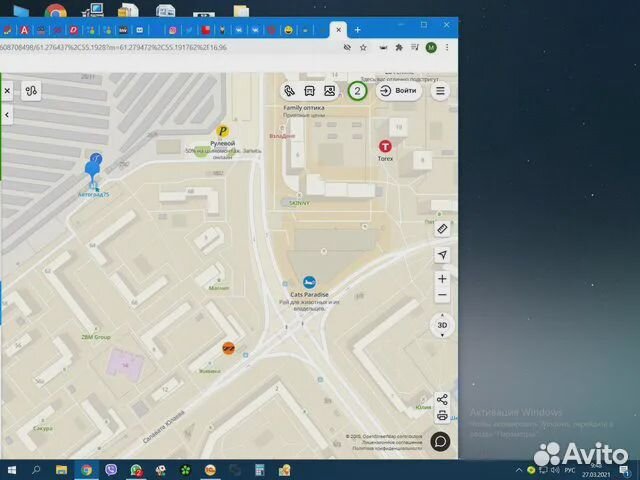Open the route builder icon
The image size is (640, 480).
(32, 91)
